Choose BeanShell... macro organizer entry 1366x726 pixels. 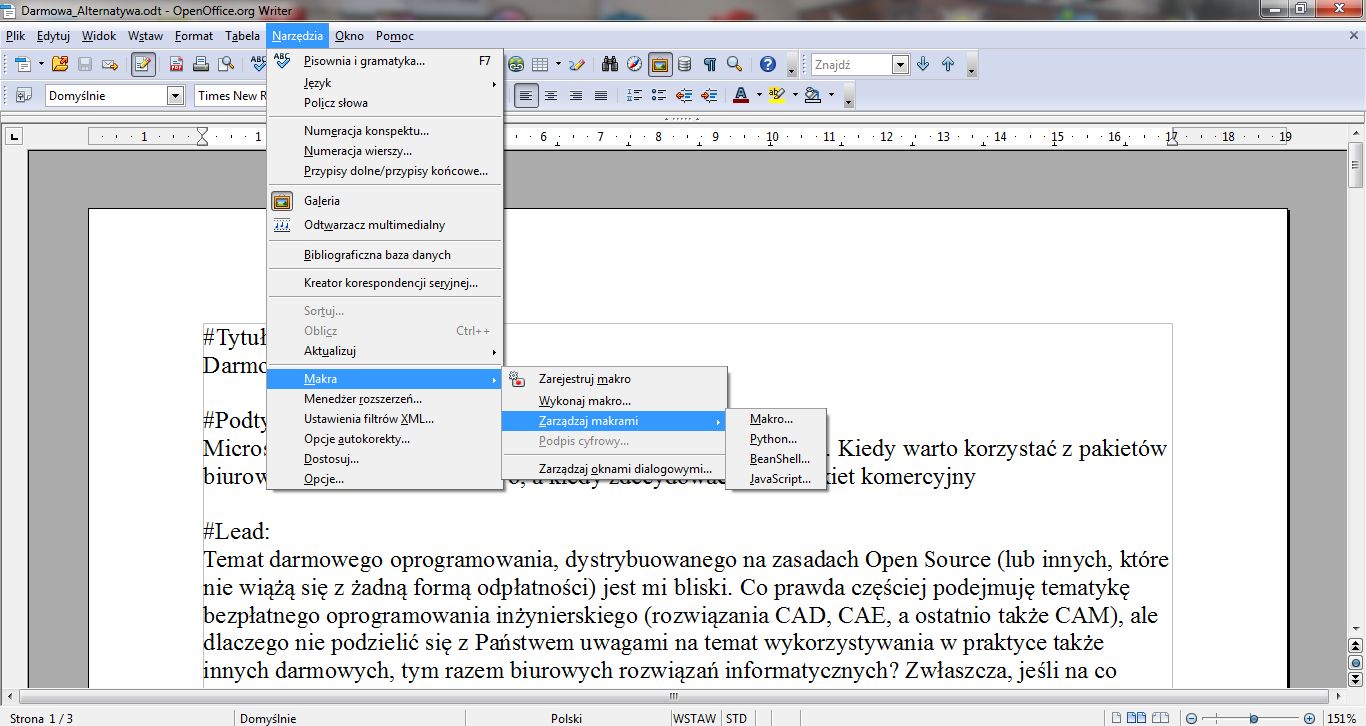pos(776,459)
